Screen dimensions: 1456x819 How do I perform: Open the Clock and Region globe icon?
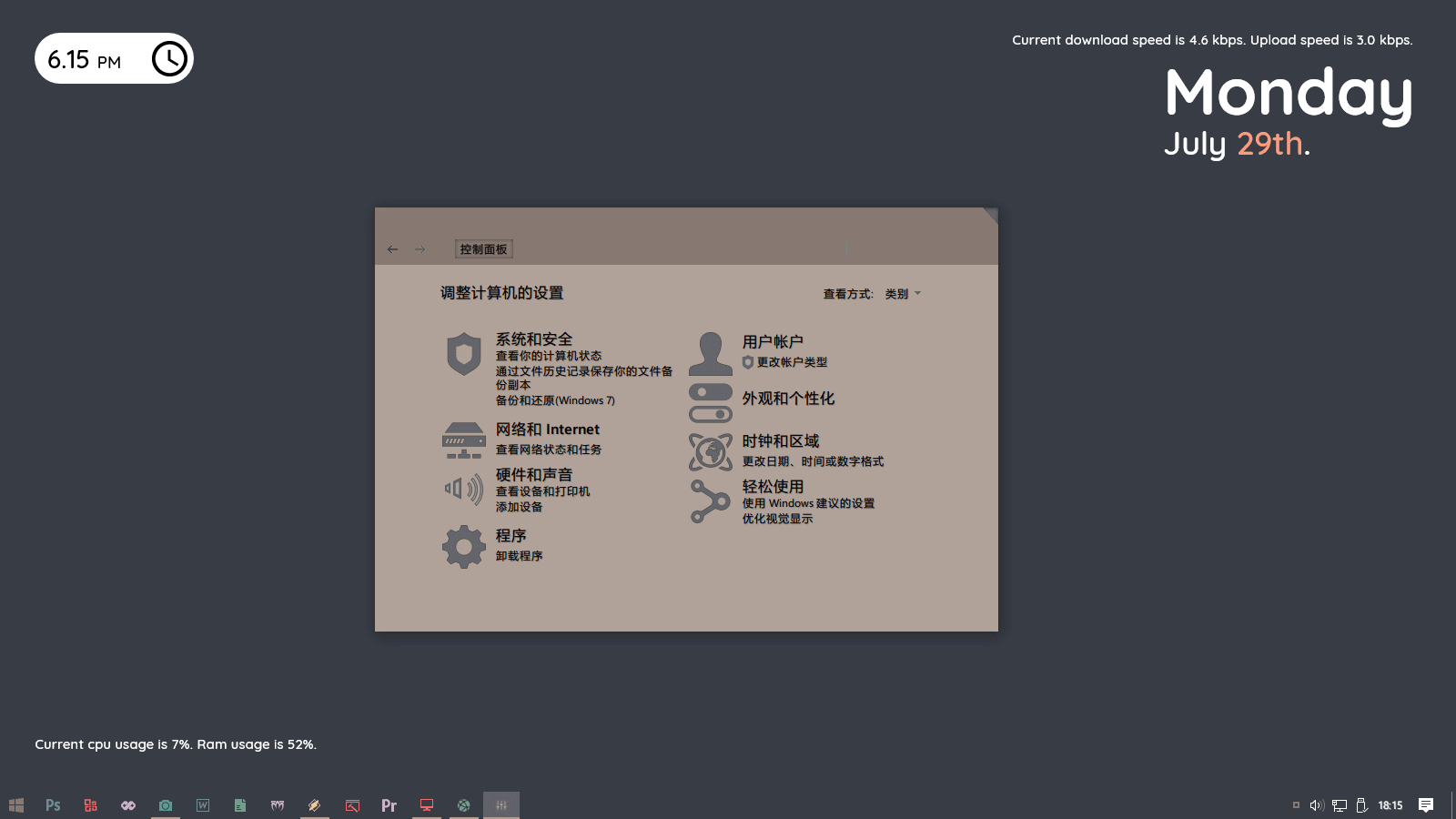[710, 451]
